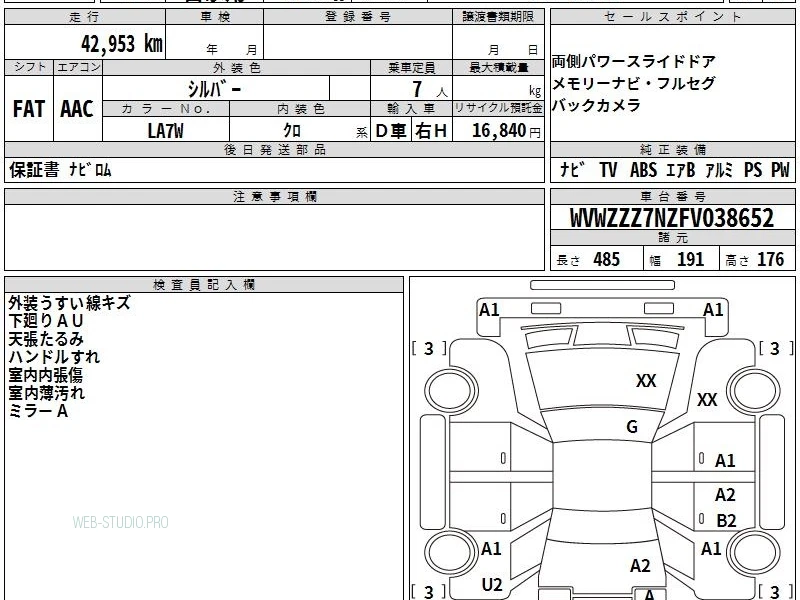Click the seating capacity 7人

coord(430,90)
